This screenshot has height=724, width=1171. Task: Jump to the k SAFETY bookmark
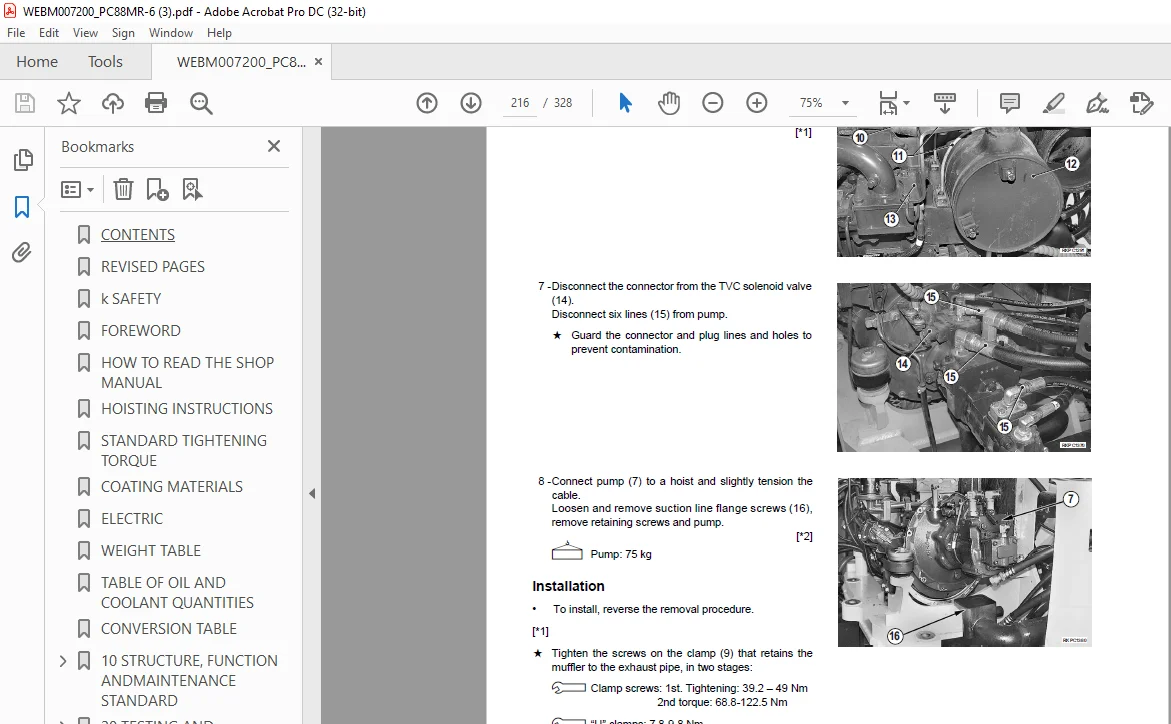[131, 299]
